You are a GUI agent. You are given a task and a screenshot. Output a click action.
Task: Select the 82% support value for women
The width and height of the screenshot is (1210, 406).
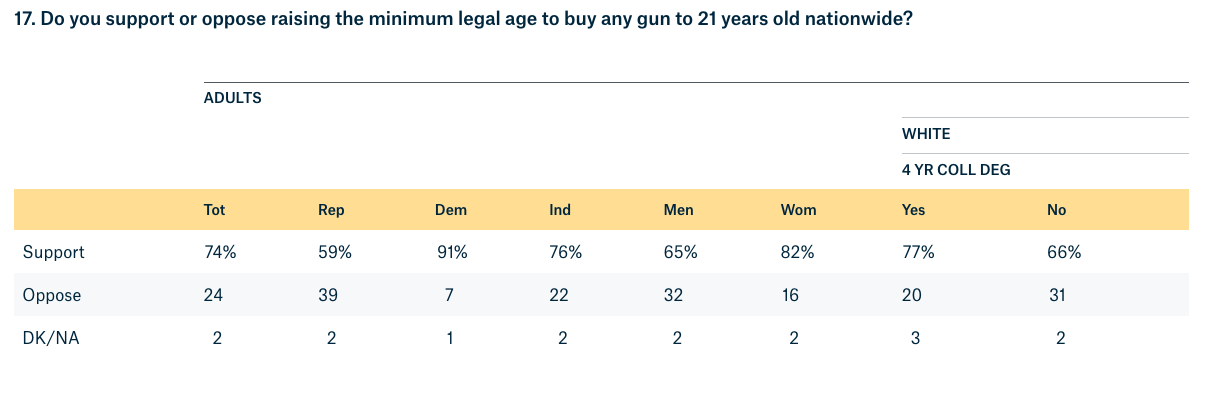click(x=799, y=253)
